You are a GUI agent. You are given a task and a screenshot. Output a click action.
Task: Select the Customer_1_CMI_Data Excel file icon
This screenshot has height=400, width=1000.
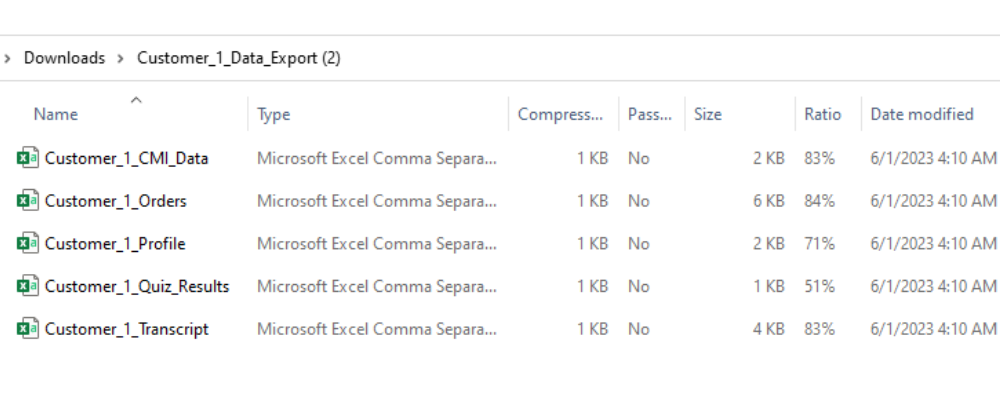27,158
